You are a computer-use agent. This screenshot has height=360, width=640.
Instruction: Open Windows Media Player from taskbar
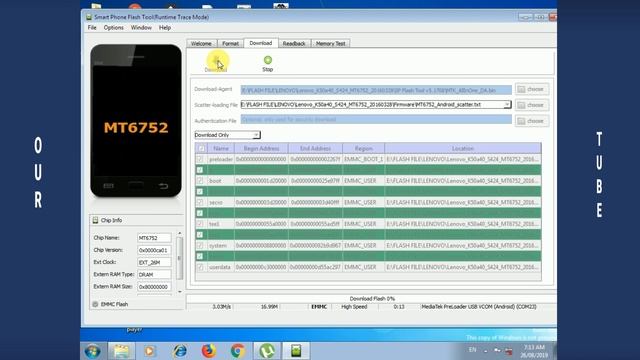(x=150, y=351)
